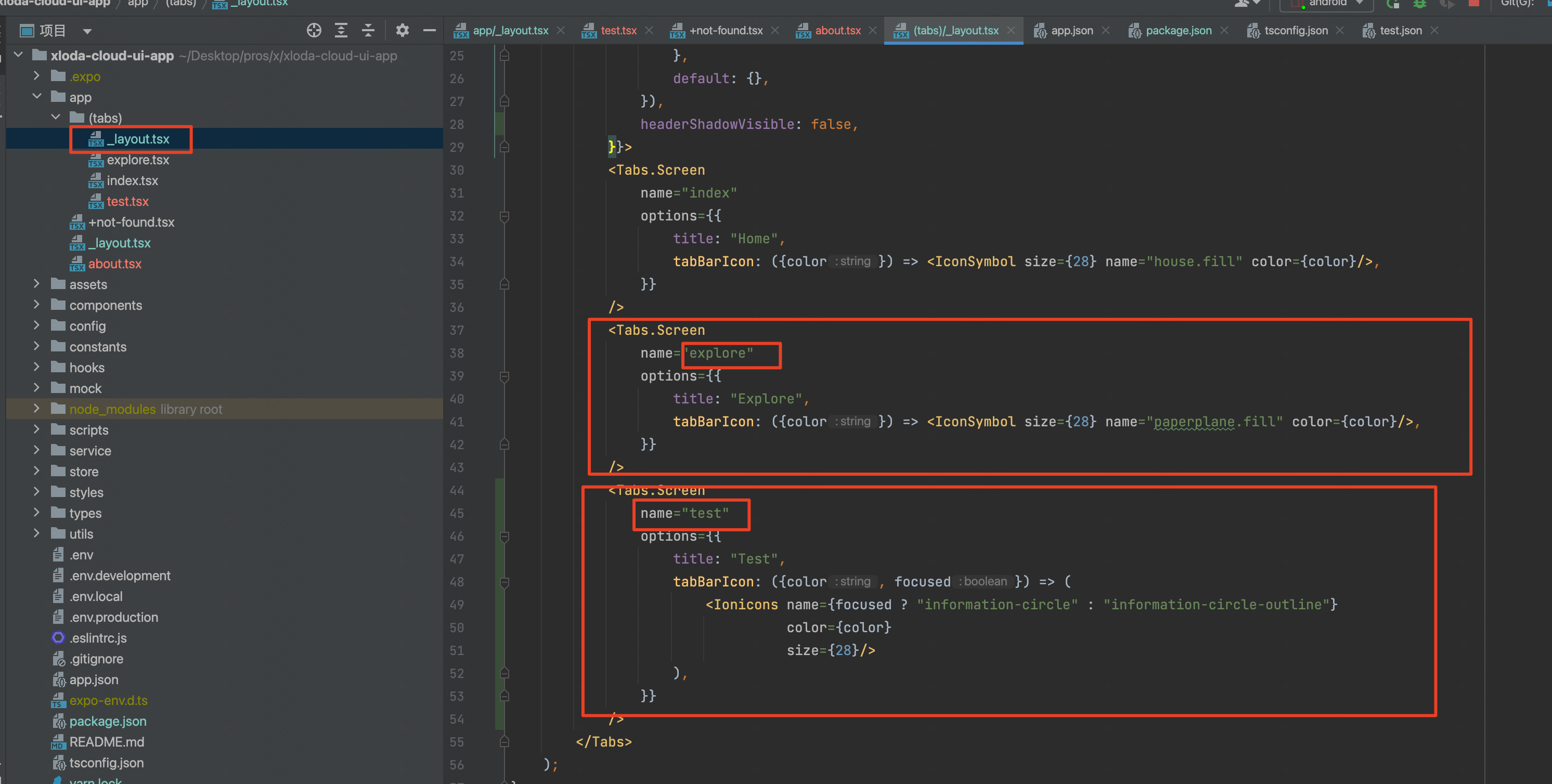The image size is (1552, 784).
Task: Open the 项目 project view dropdown
Action: (x=87, y=31)
